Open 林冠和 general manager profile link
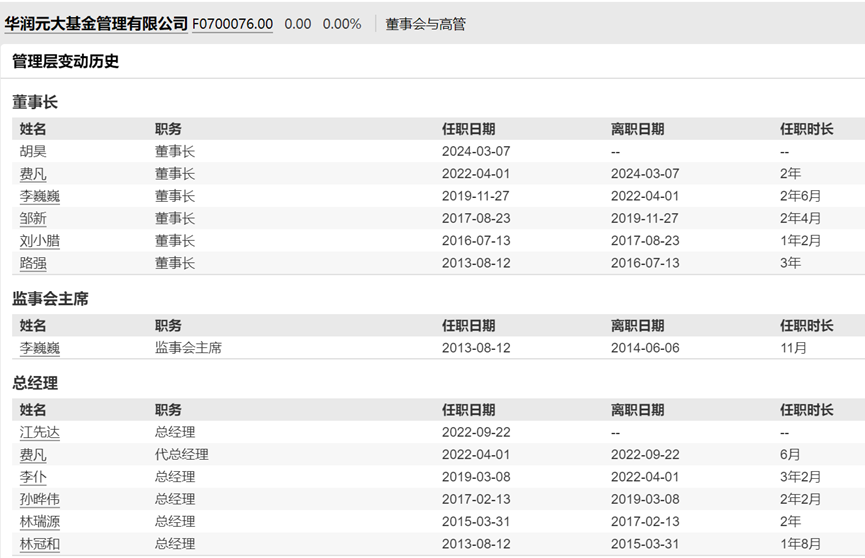The height and width of the screenshot is (558, 865). [x=40, y=544]
